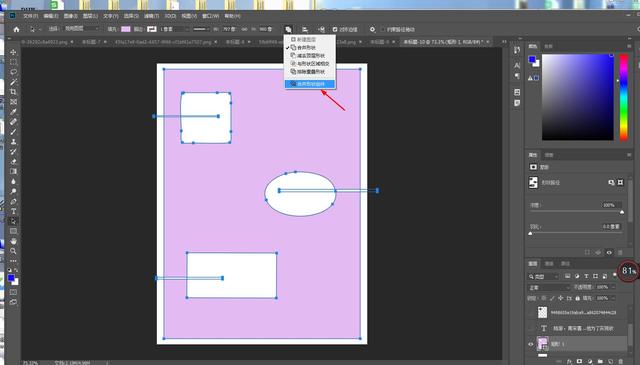This screenshot has height=365, width=640.
Task: Select the Pen tool
Action: (x=13, y=201)
